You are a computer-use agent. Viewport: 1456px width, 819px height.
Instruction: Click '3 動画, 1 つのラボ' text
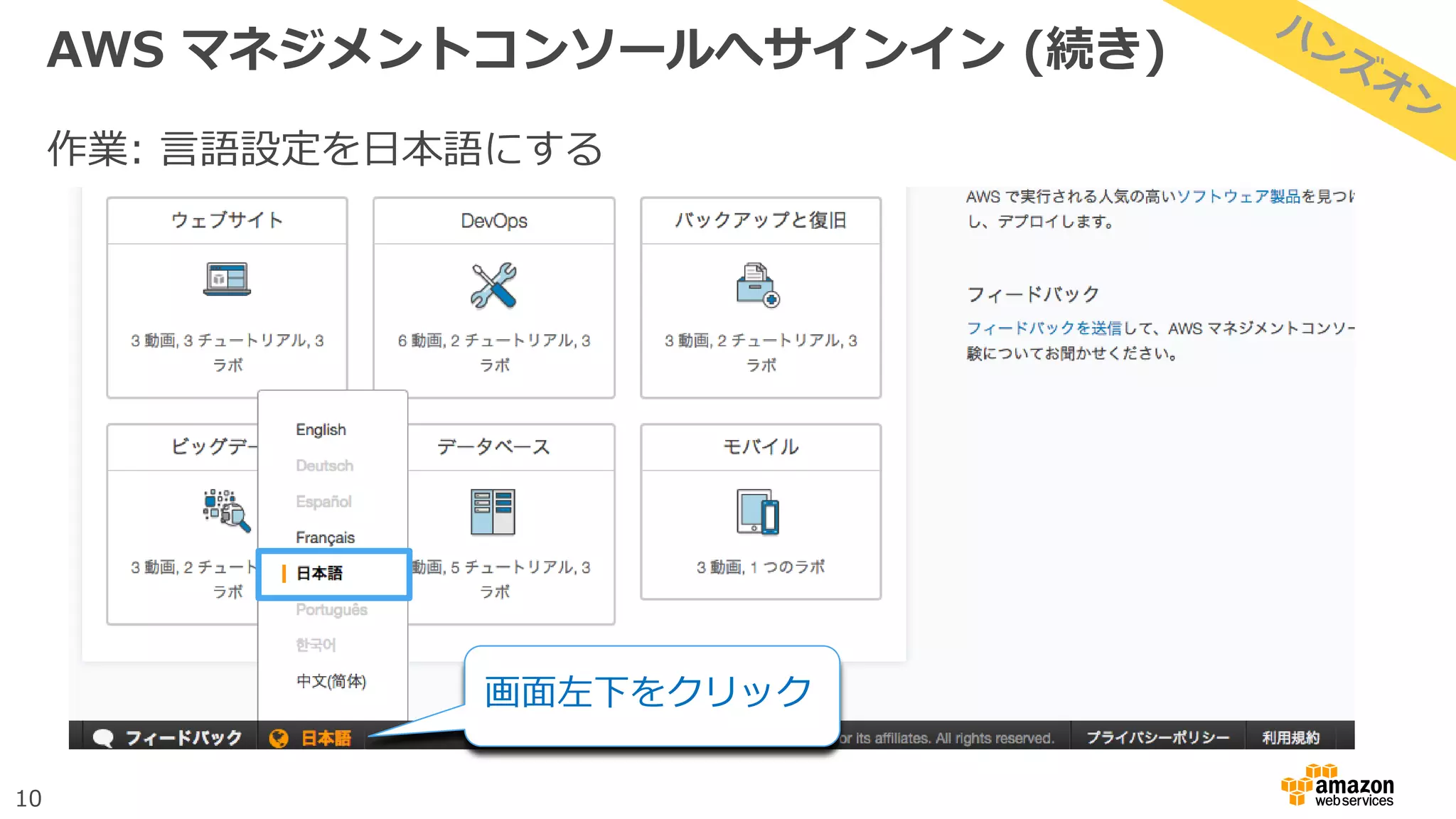761,567
